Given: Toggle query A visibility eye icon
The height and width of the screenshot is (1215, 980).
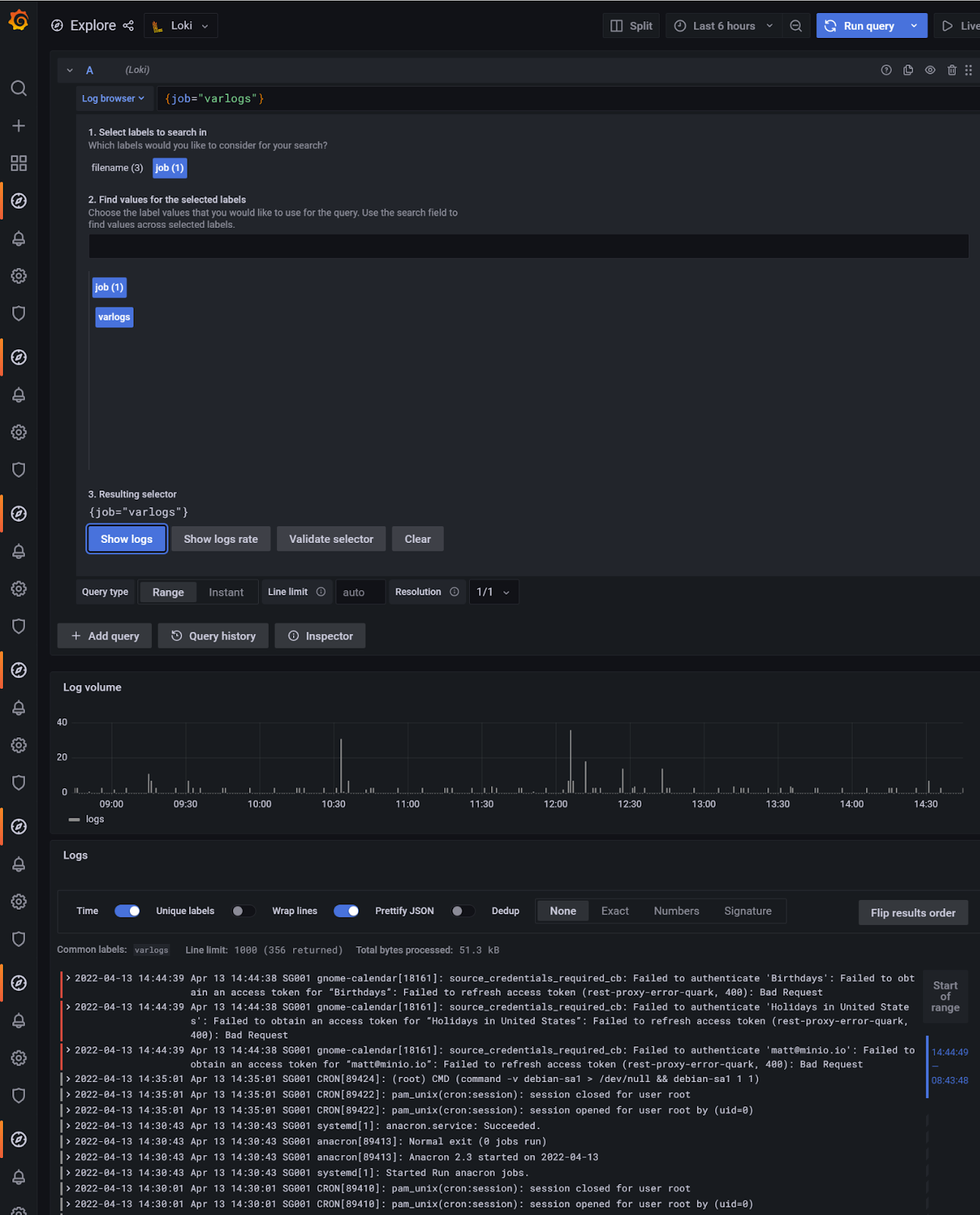Looking at the screenshot, I should (x=930, y=70).
